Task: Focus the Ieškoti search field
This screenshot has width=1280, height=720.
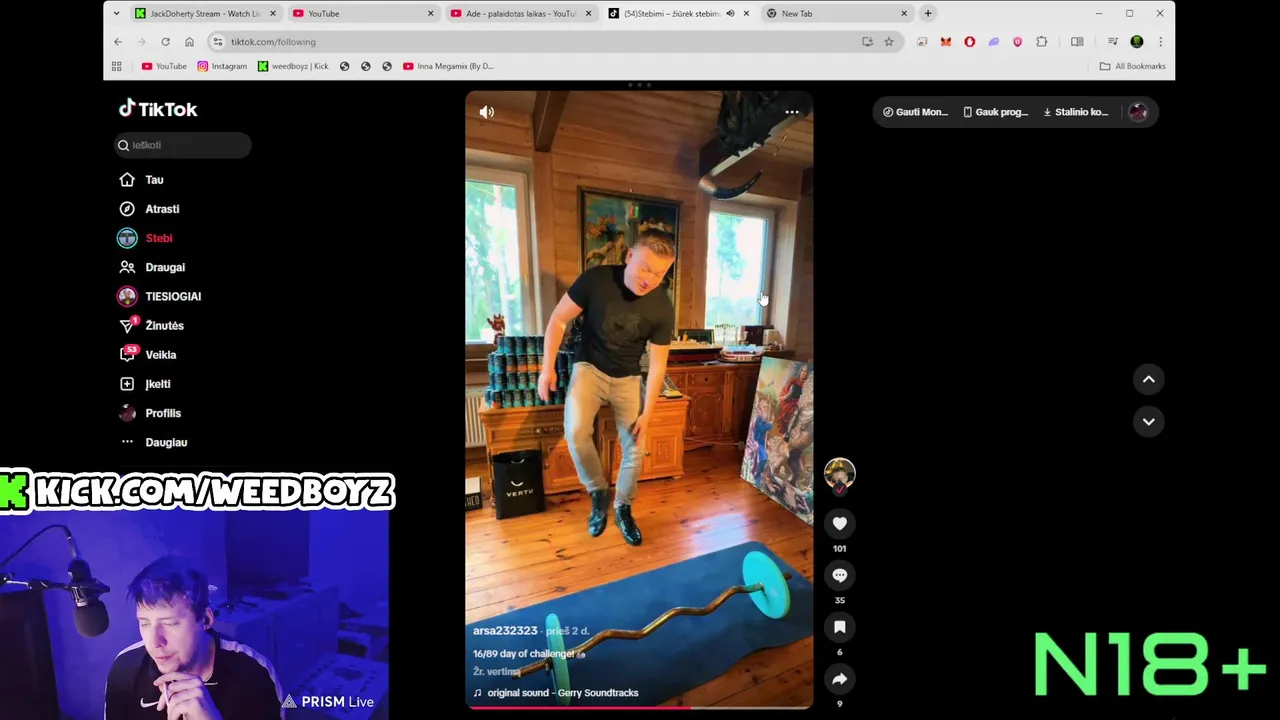Action: 182,145
